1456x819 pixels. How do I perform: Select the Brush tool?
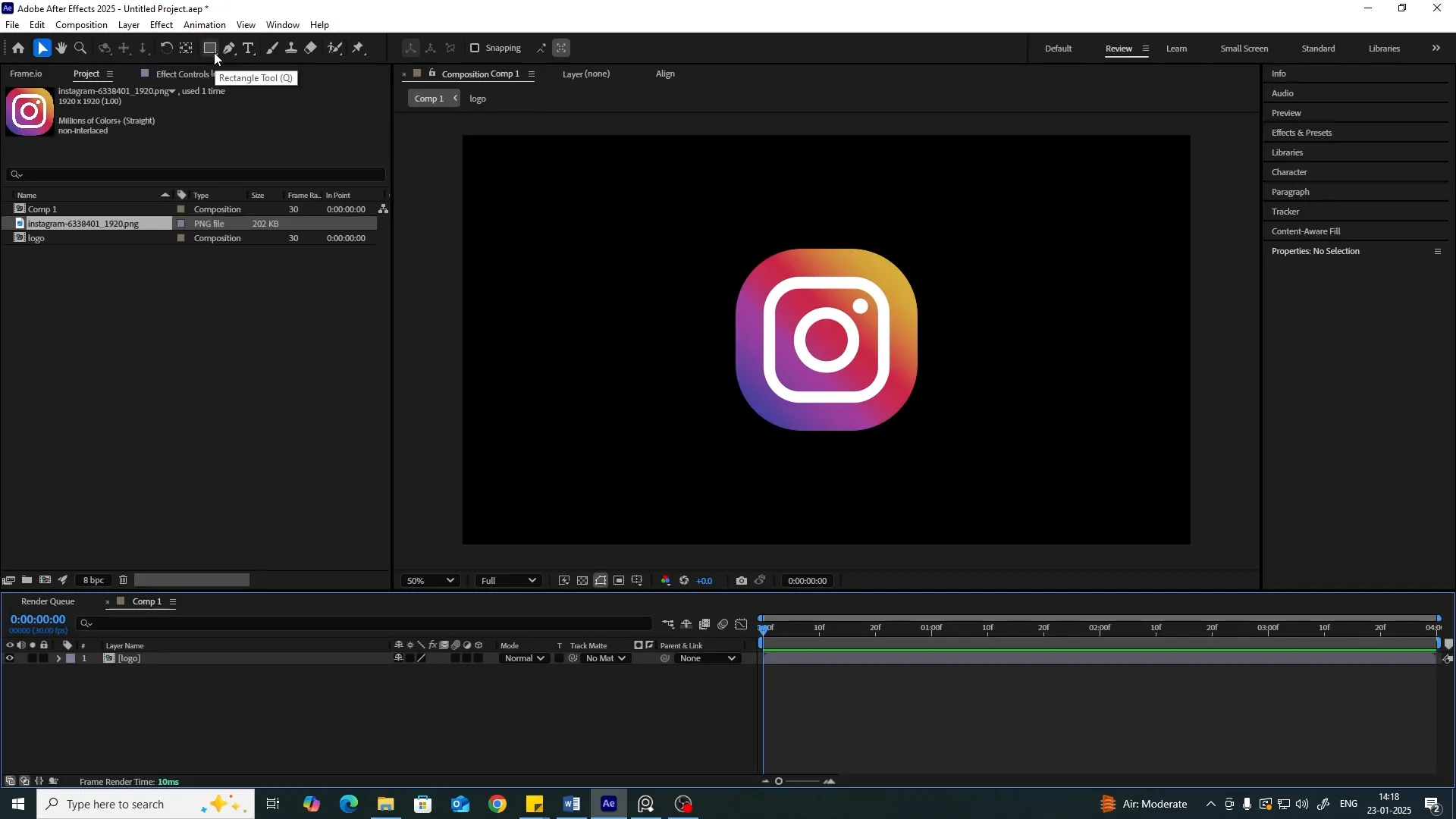click(272, 48)
